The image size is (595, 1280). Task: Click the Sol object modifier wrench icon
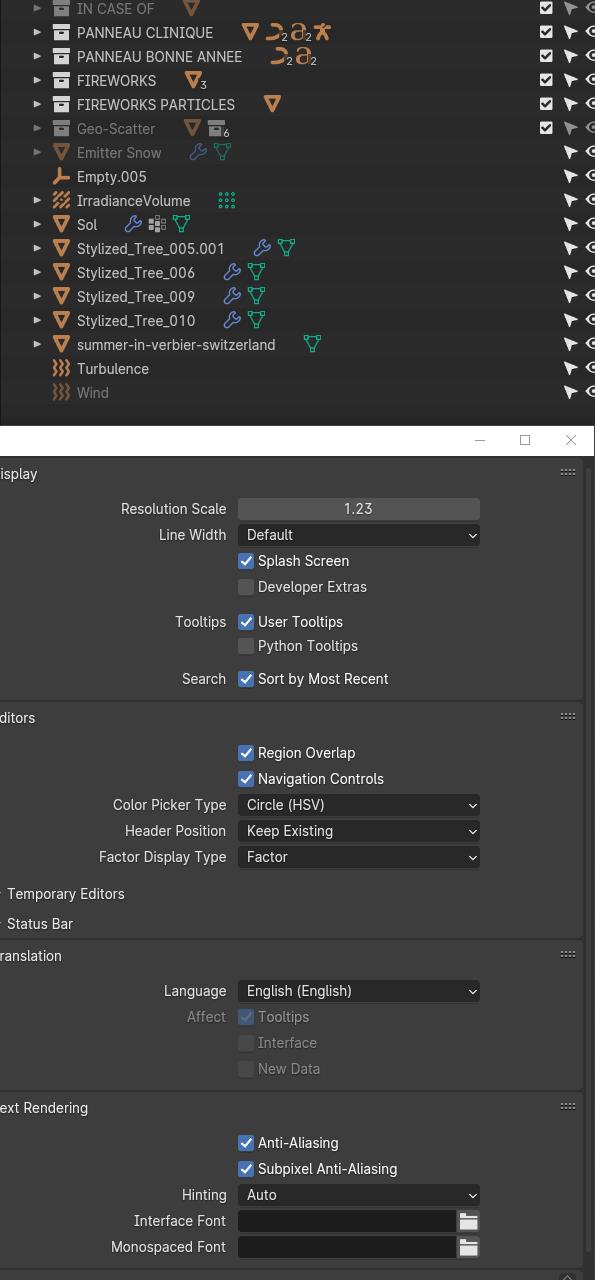[x=133, y=224]
